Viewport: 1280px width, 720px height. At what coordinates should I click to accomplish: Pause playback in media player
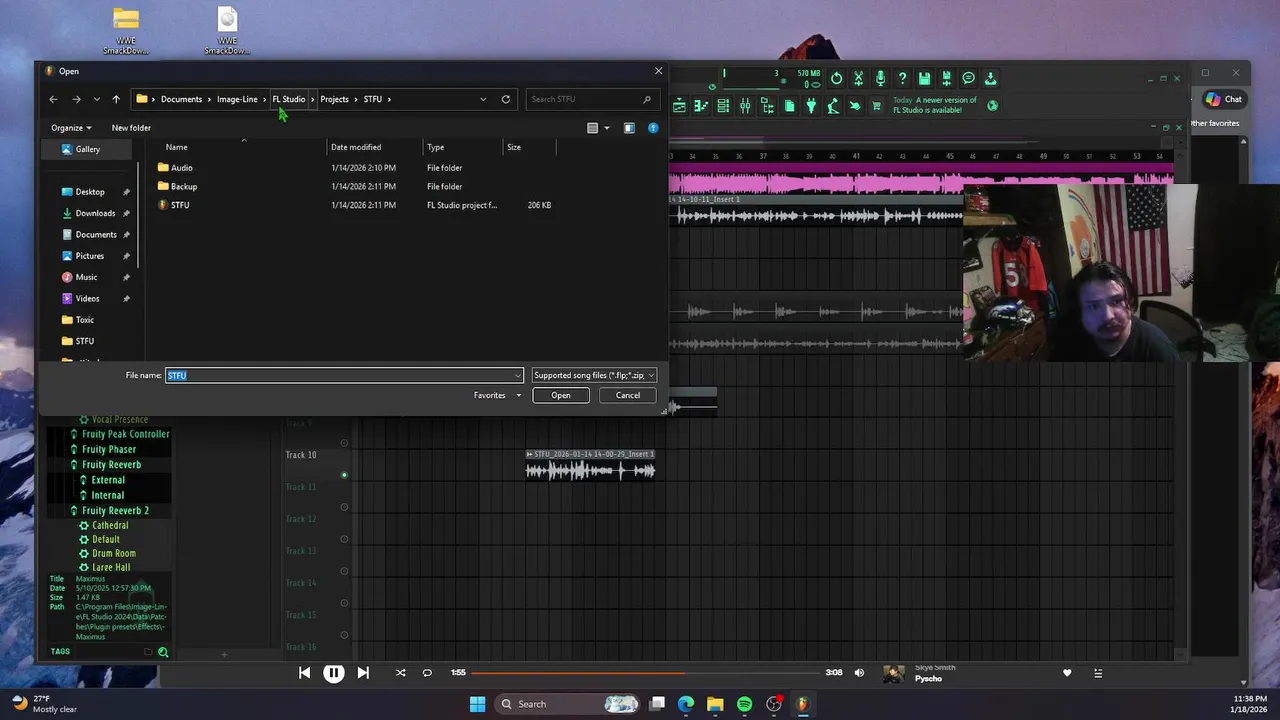334,673
